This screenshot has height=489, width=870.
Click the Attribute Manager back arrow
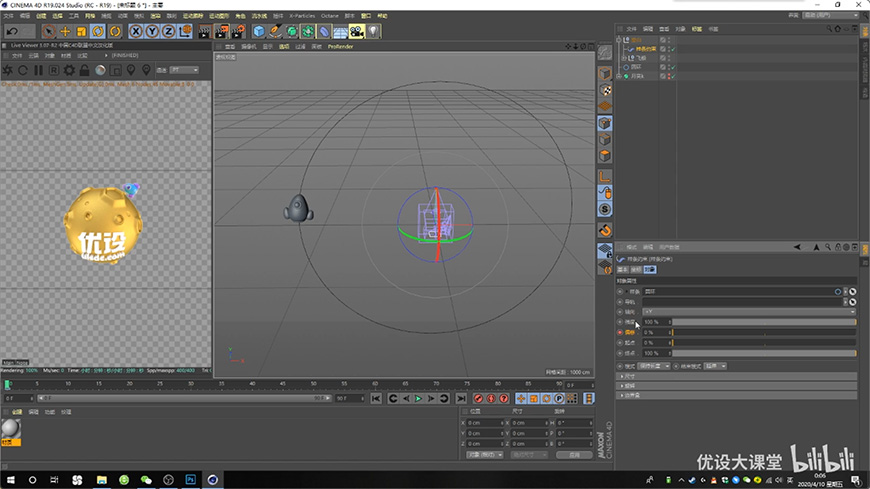(x=797, y=248)
